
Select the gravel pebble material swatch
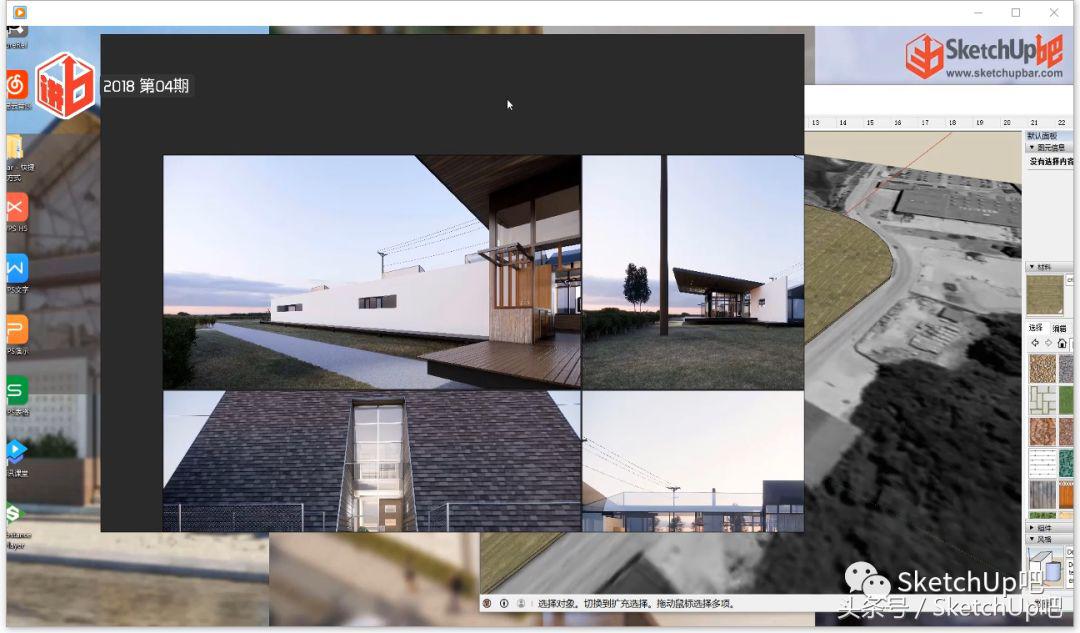pos(1042,369)
